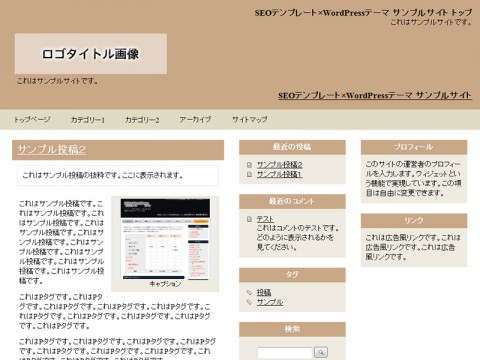This screenshot has width=480, height=360.
Task: Open the カテゴリー2 menu item
Action: 142,119
